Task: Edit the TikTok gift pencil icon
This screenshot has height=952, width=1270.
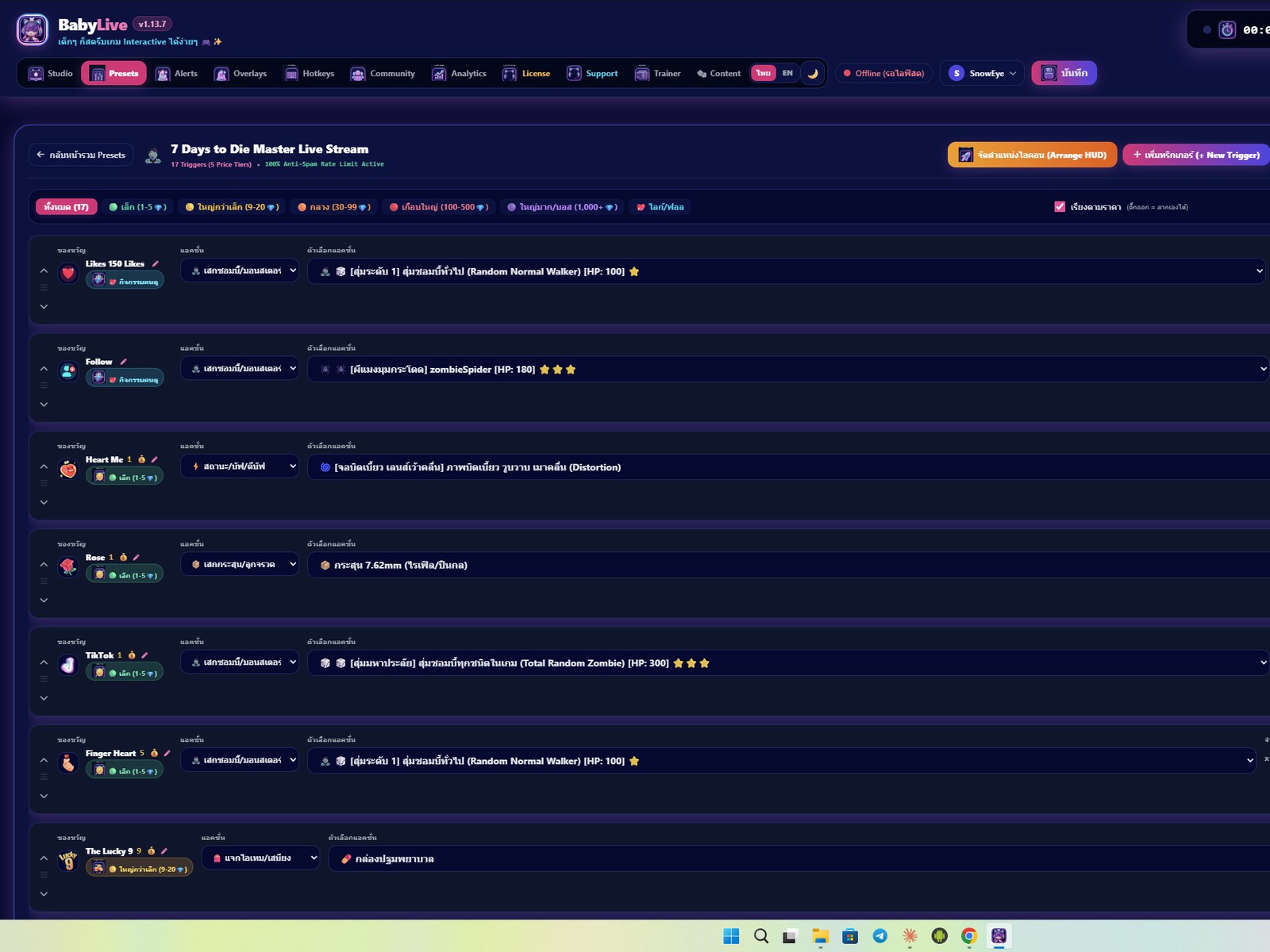Action: (x=144, y=655)
